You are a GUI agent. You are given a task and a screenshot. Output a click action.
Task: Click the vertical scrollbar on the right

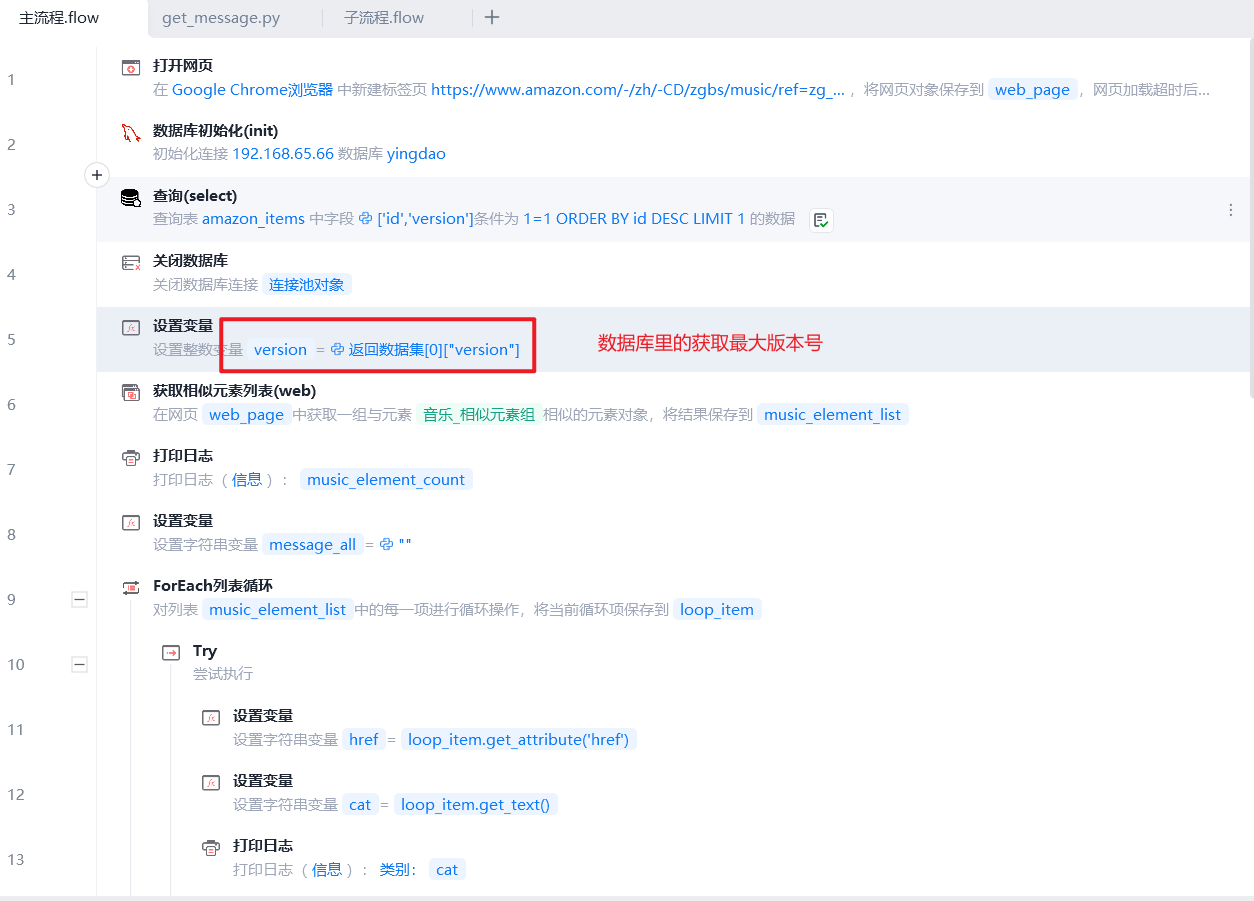(x=1249, y=220)
